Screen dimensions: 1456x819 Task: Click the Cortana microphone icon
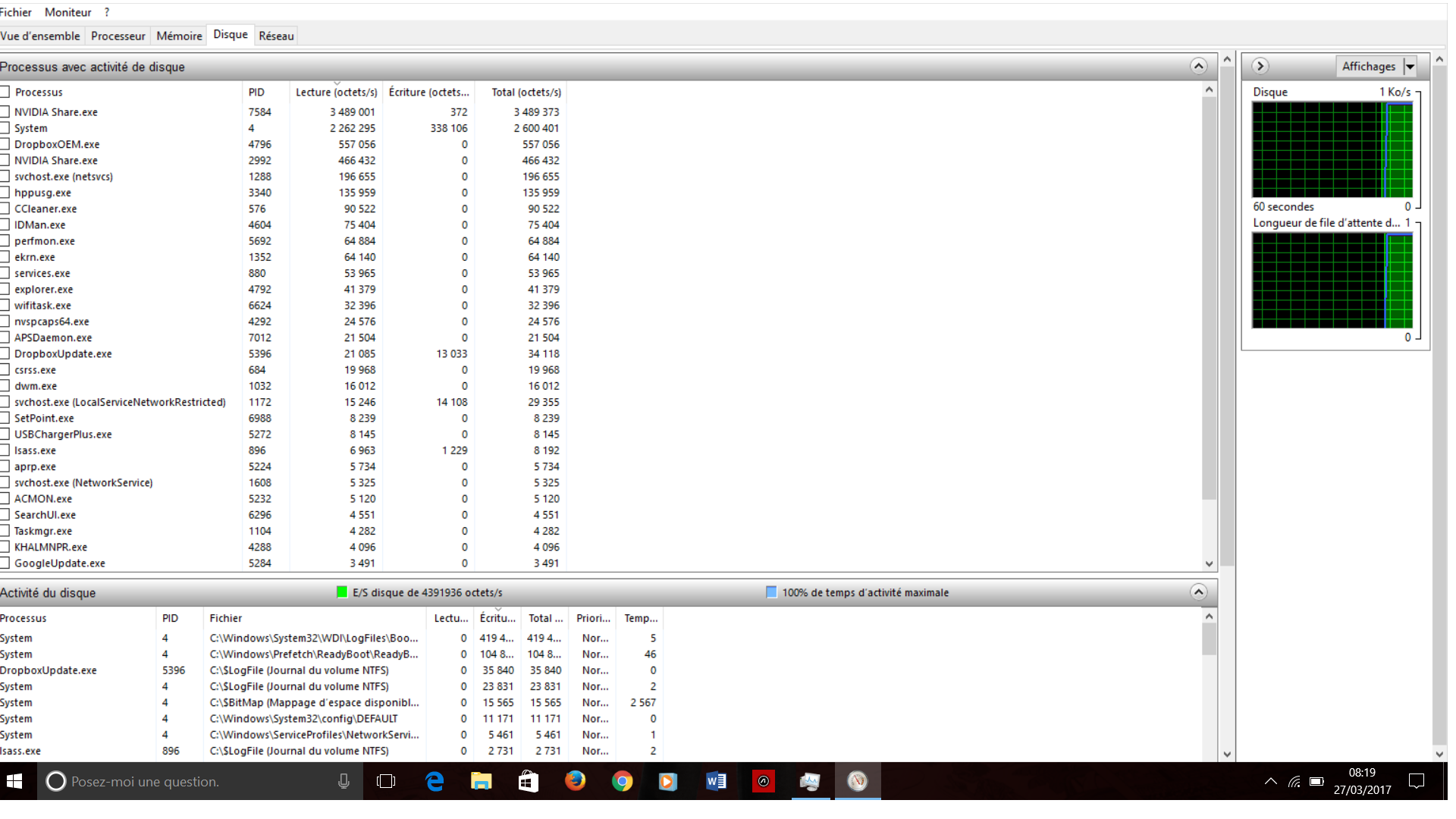click(x=344, y=781)
